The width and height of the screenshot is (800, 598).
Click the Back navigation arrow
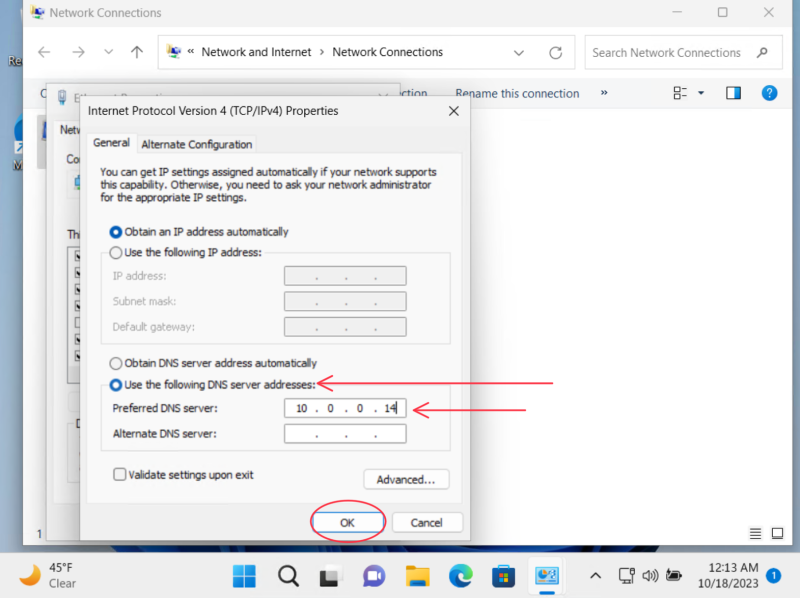coord(44,52)
